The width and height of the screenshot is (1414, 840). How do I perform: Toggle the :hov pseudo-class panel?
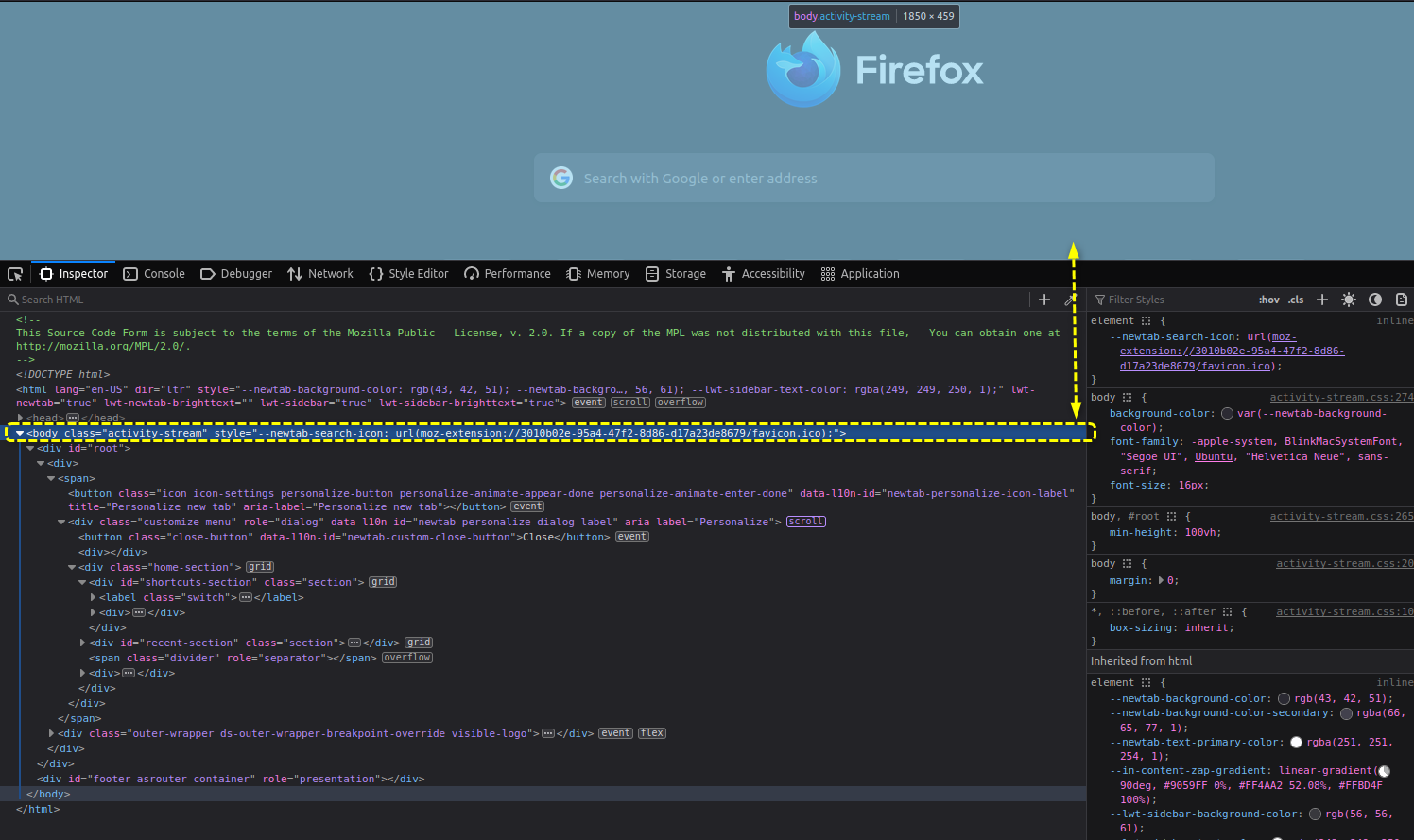[x=1269, y=300]
